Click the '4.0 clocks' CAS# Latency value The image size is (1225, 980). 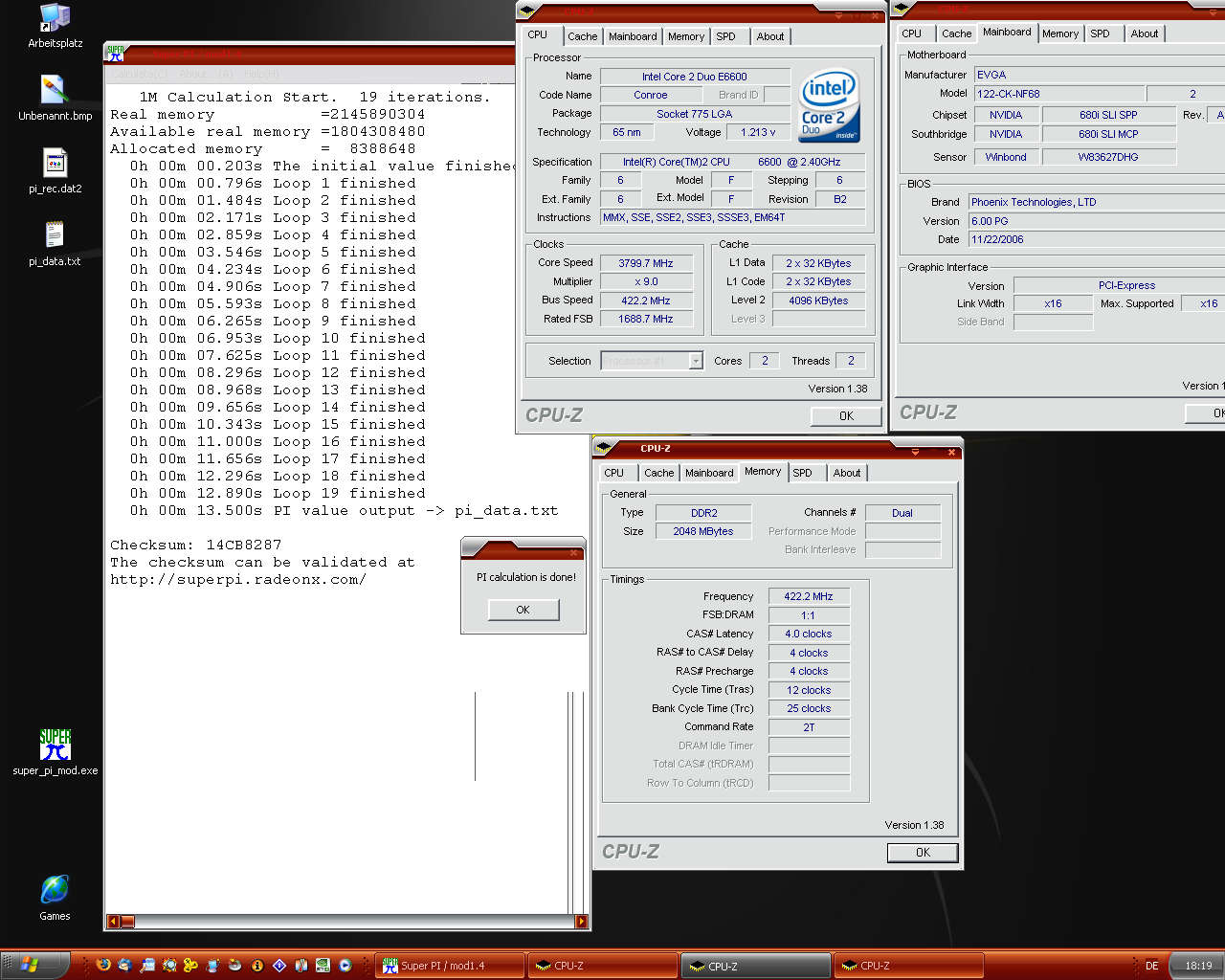pyautogui.click(x=809, y=634)
